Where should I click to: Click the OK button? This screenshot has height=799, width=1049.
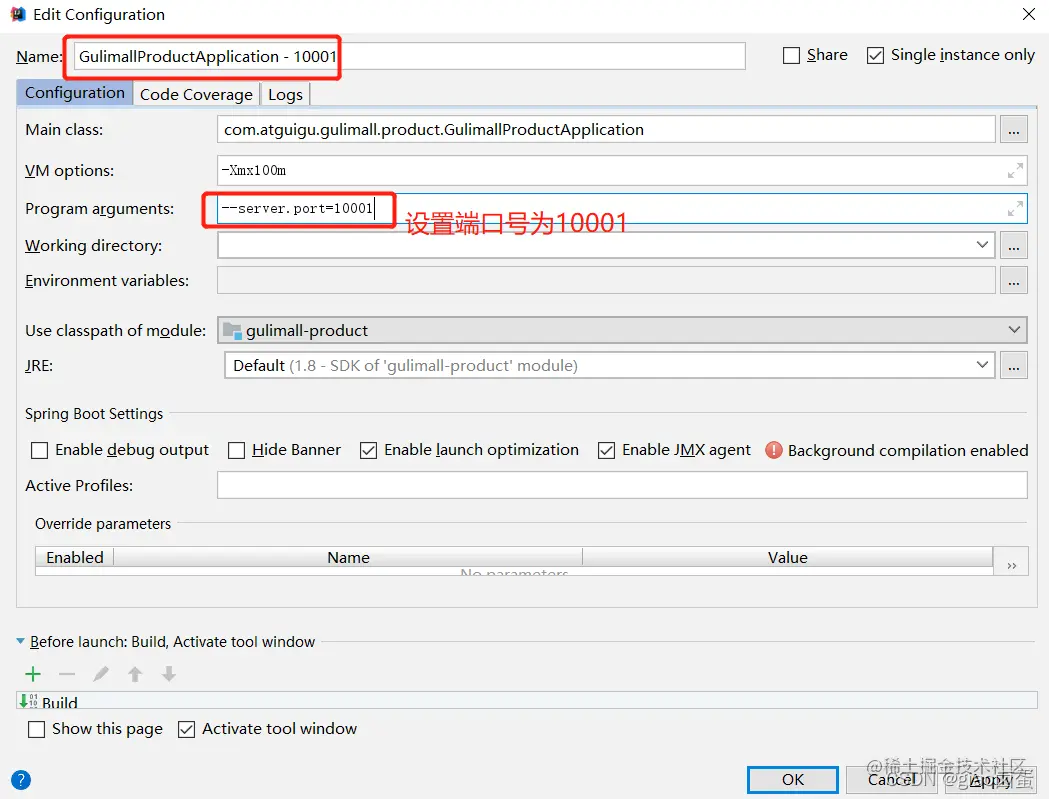point(793,780)
